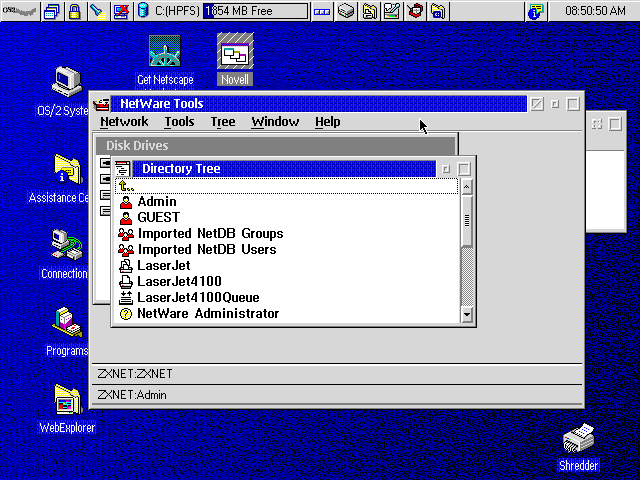Image resolution: width=640 pixels, height=480 pixels.
Task: Select the LaserJet4100Queue text
Action: 198,298
